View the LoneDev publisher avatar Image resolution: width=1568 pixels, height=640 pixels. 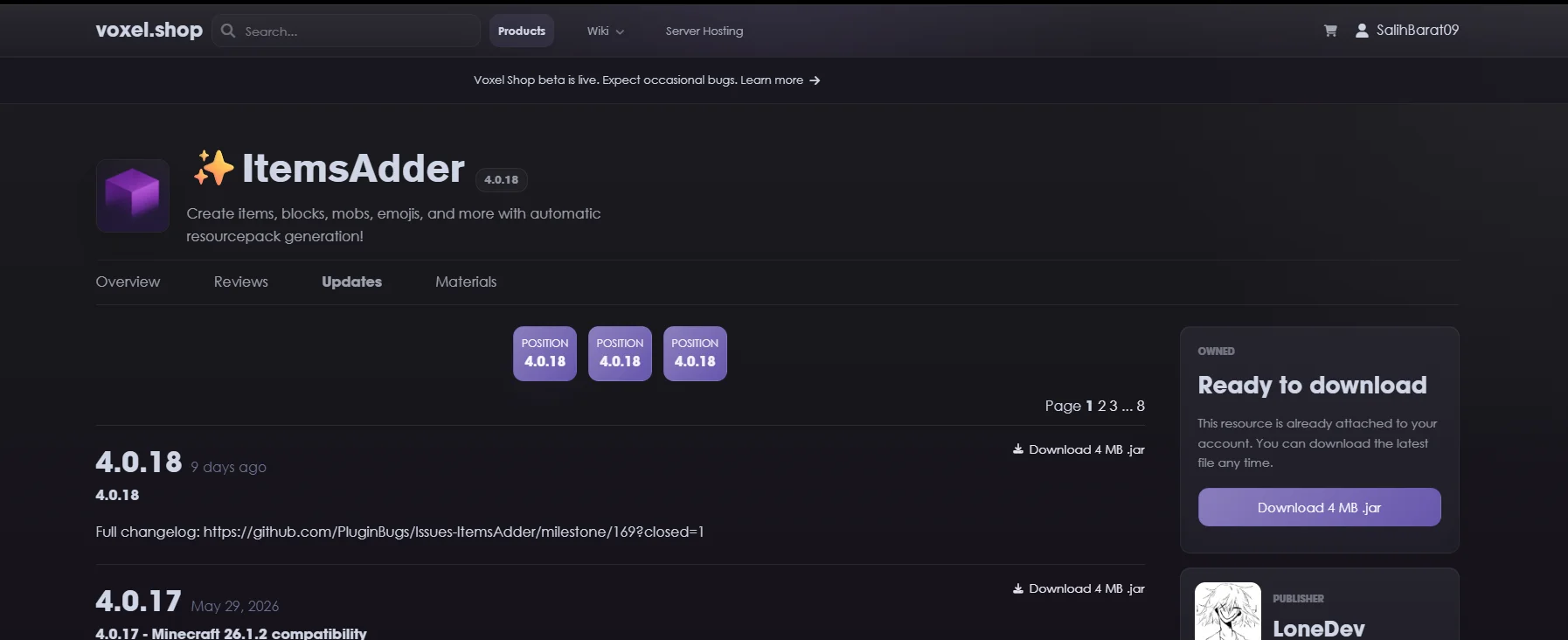tap(1228, 611)
